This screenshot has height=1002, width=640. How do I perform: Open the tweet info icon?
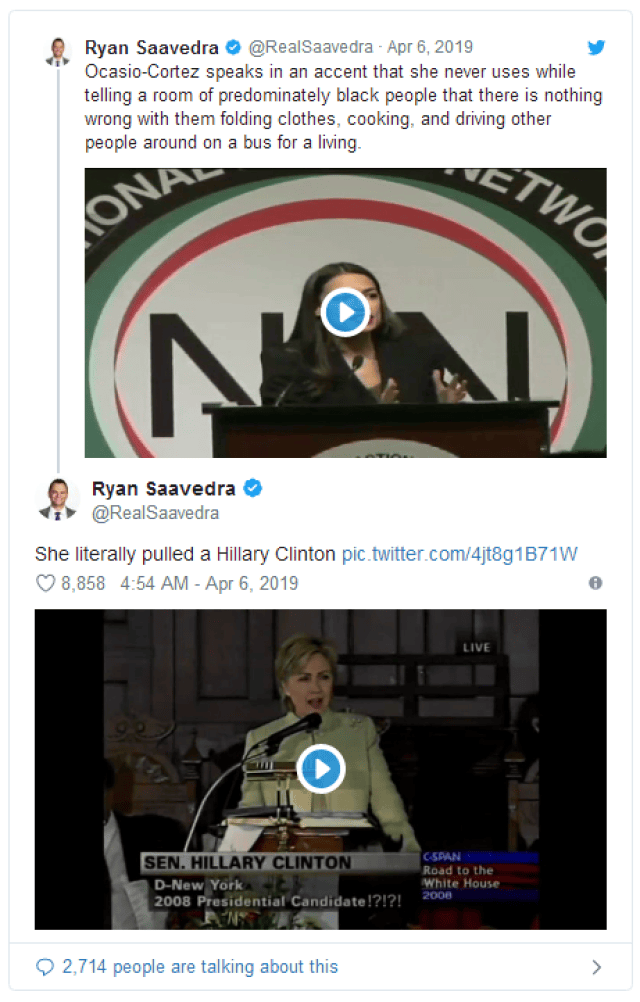pos(595,583)
